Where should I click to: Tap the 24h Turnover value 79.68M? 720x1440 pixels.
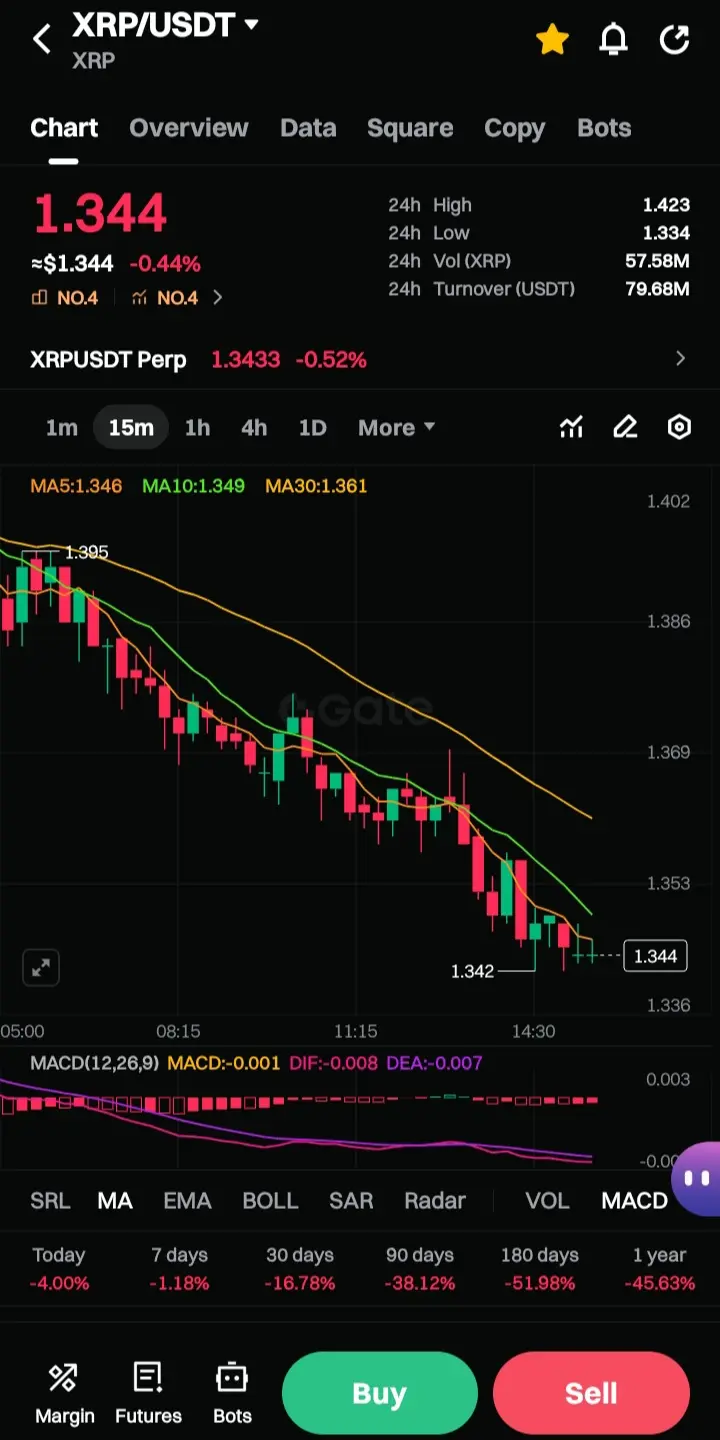click(657, 289)
